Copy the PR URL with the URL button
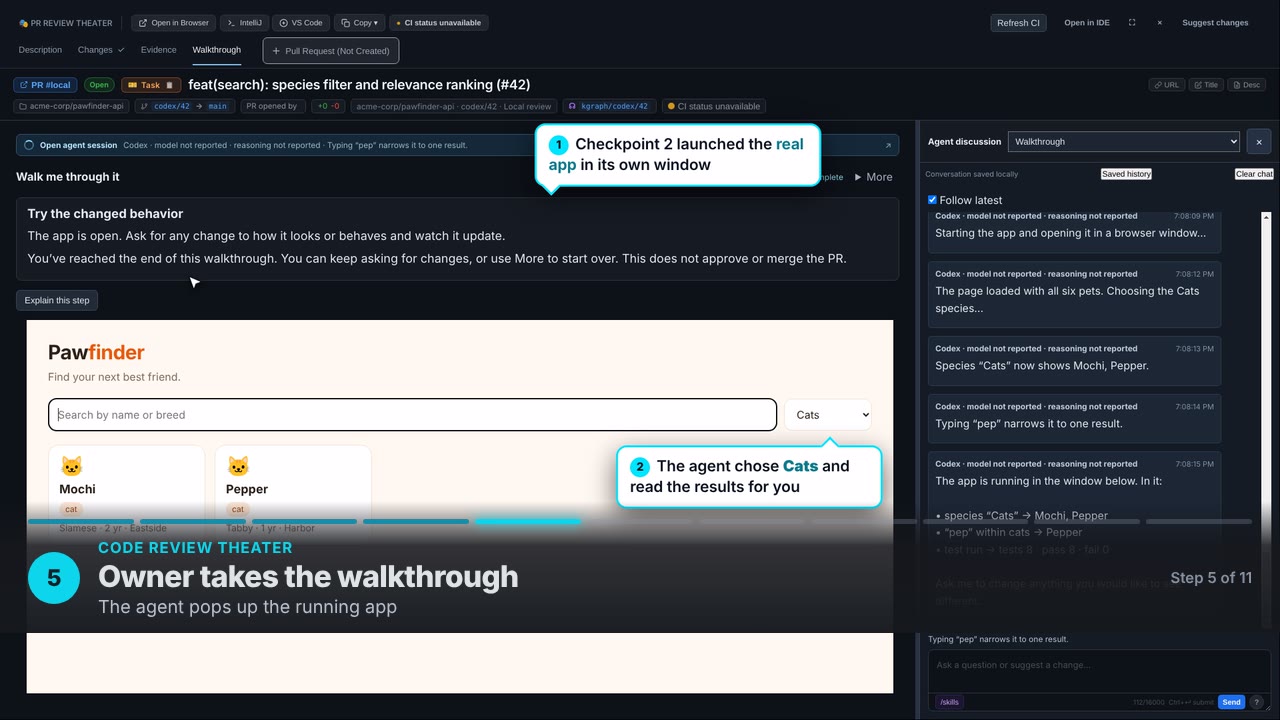Image resolution: width=1280 pixels, height=720 pixels. tap(1167, 85)
